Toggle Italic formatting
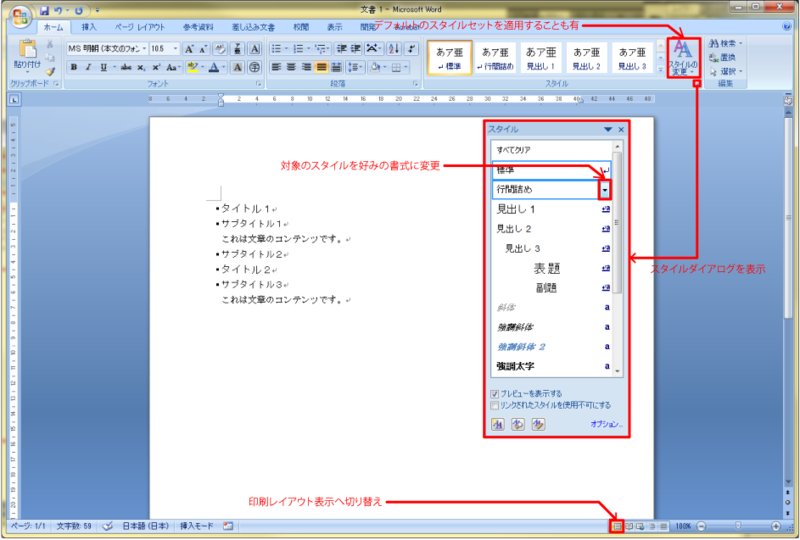This screenshot has height=540, width=800. pos(88,67)
